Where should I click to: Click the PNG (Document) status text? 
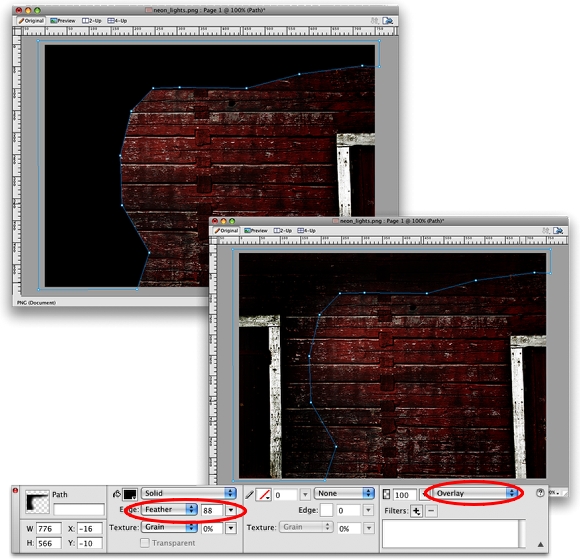tap(36, 303)
